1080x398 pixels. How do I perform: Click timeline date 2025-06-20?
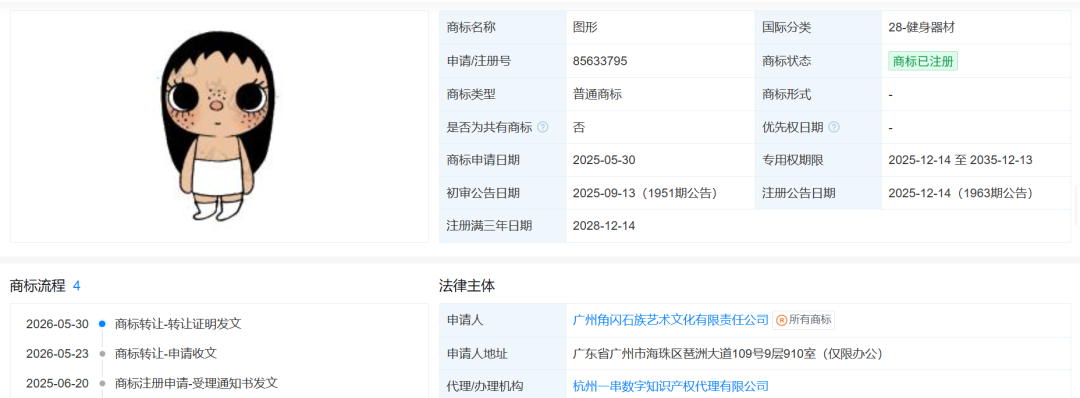(x=57, y=384)
